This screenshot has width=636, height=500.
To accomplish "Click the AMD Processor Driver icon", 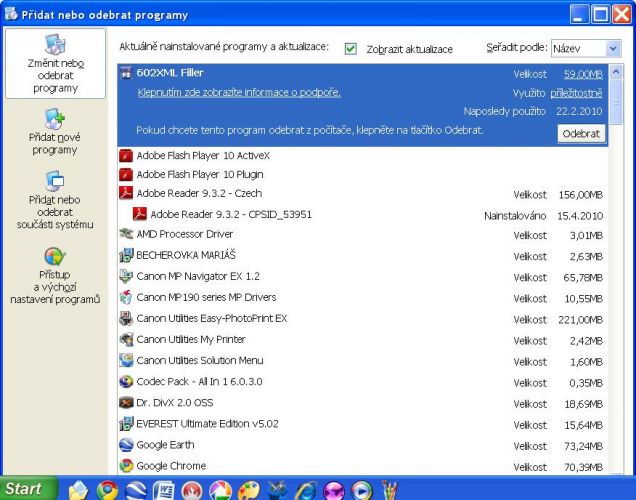I will tap(126, 234).
